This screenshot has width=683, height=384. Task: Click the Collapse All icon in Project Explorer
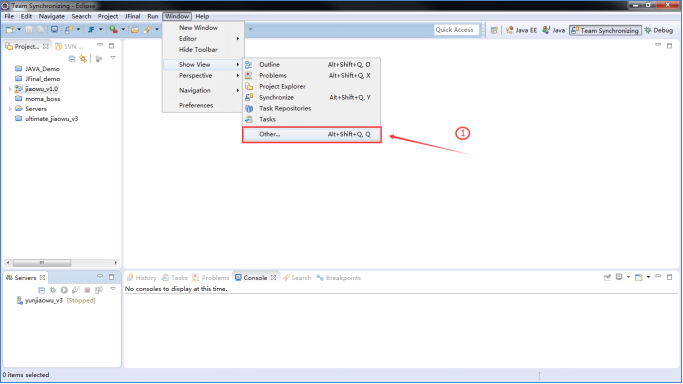pos(72,59)
